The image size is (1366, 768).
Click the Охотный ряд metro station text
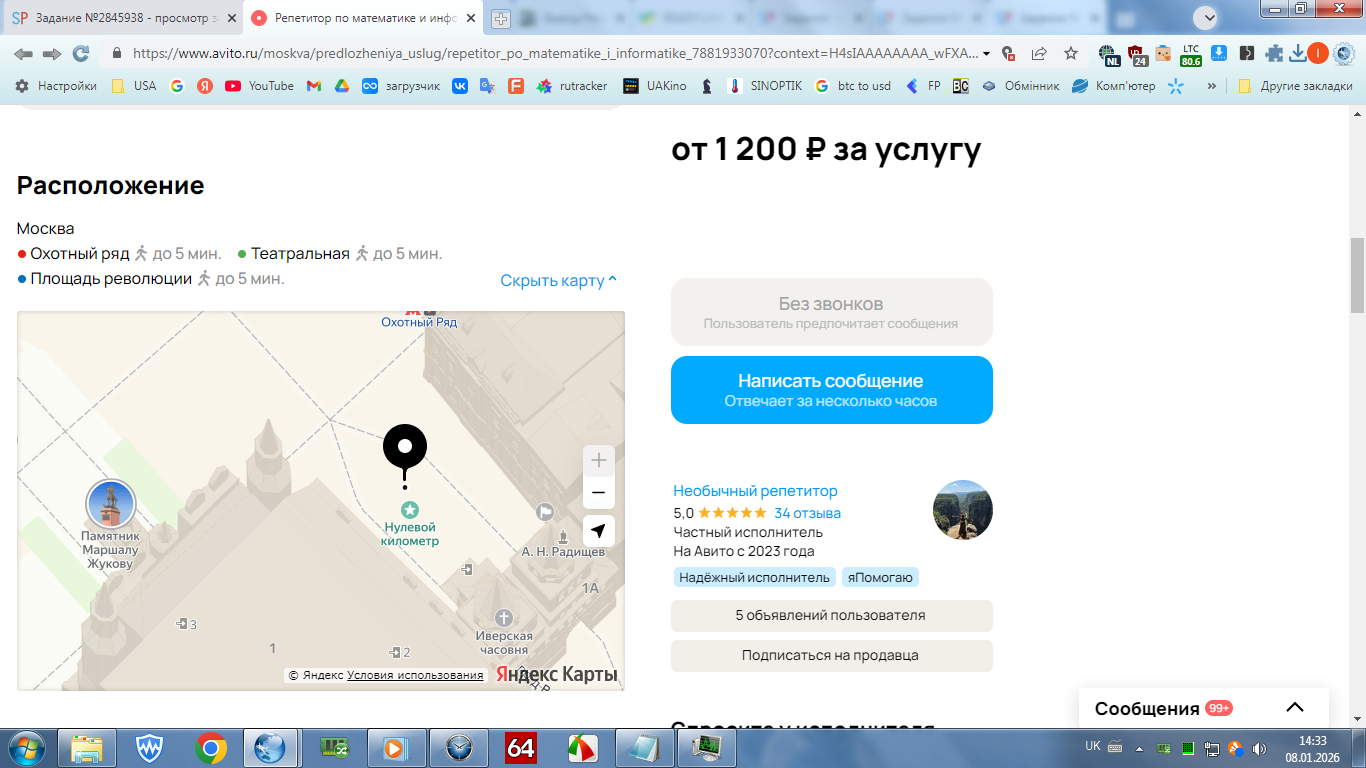pos(80,254)
